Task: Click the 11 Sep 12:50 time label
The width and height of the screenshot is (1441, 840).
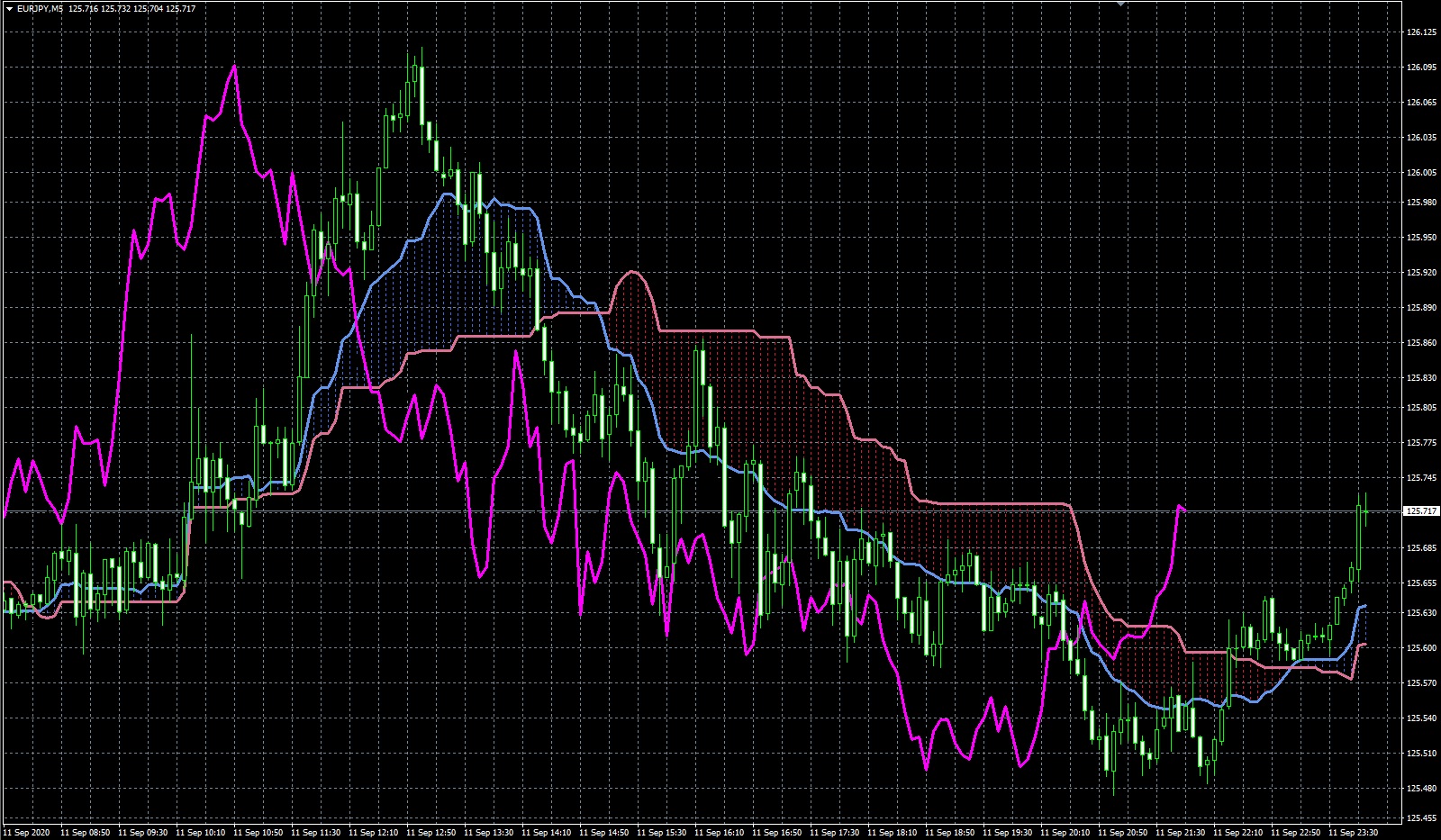Action: [x=430, y=833]
